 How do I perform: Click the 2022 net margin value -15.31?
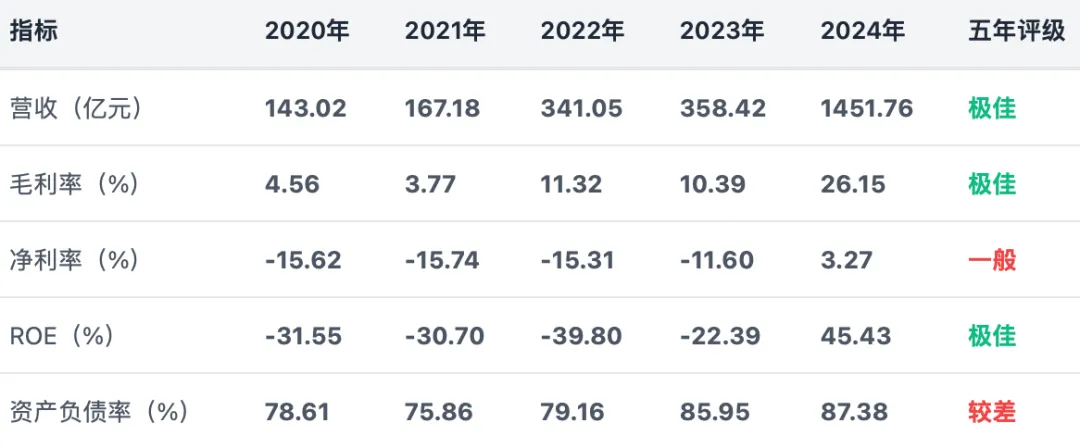coord(577,261)
